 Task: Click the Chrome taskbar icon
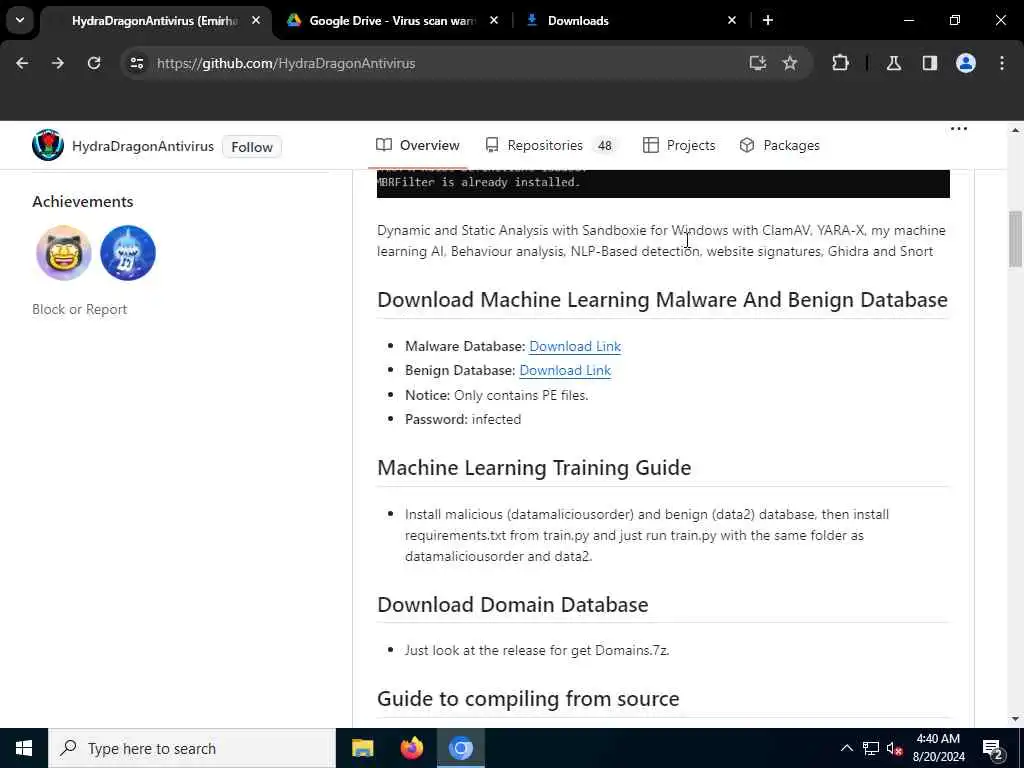[x=460, y=748]
